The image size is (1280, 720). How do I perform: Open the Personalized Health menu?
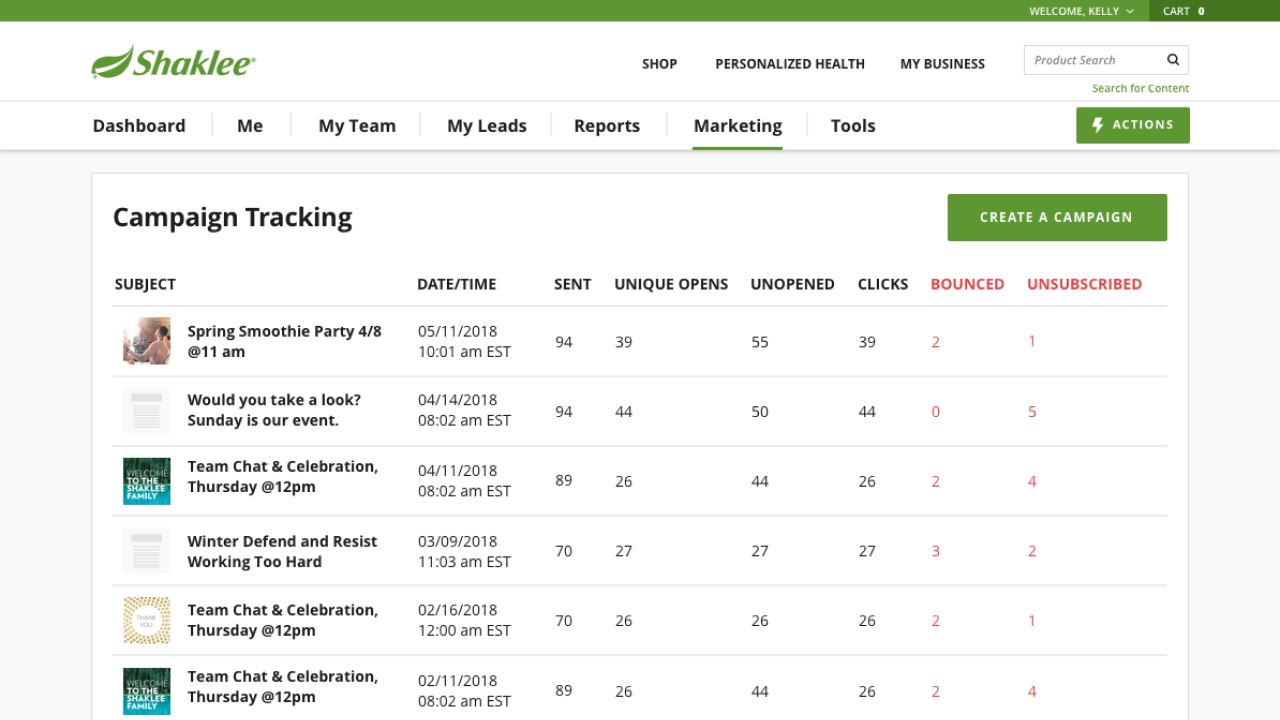pyautogui.click(x=789, y=64)
